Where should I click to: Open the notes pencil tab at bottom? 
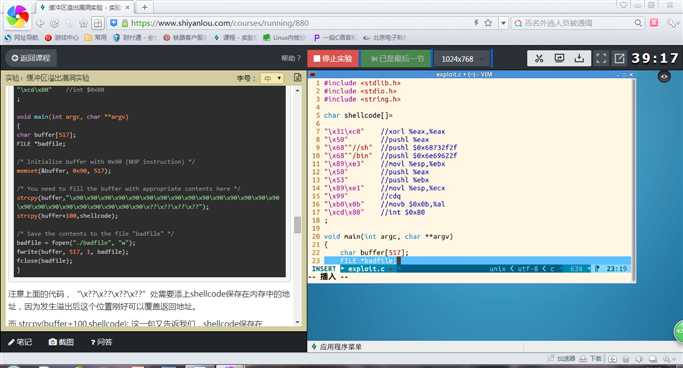point(20,342)
